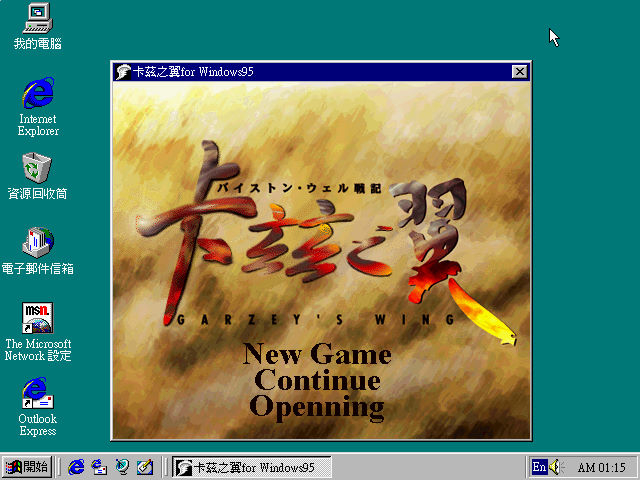
Task: Choose Continue on the game title screen
Action: tap(318, 380)
